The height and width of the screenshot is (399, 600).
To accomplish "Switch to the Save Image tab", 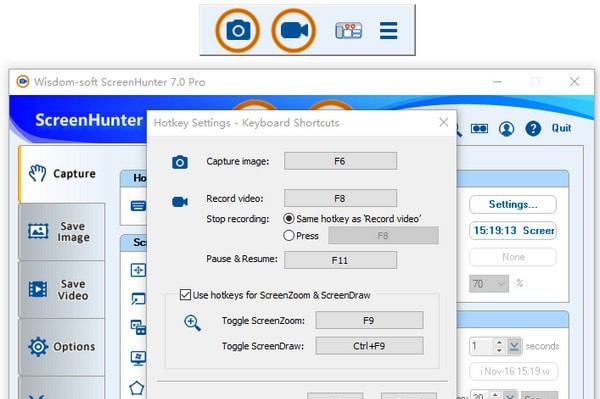I will 62,232.
